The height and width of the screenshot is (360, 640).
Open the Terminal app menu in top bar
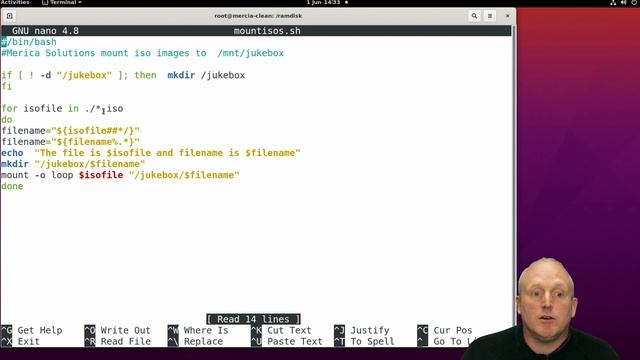[x=62, y=2]
